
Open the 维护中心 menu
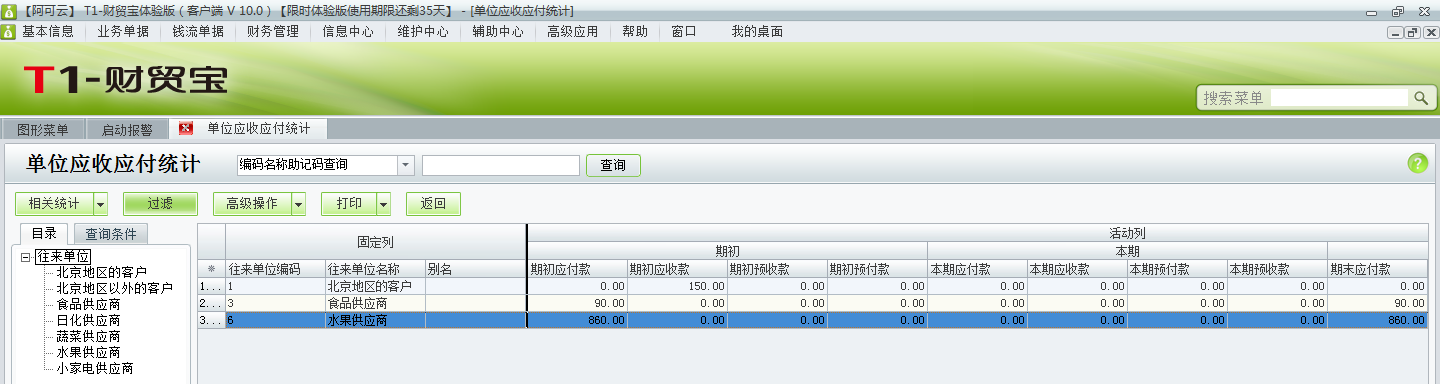pos(423,31)
